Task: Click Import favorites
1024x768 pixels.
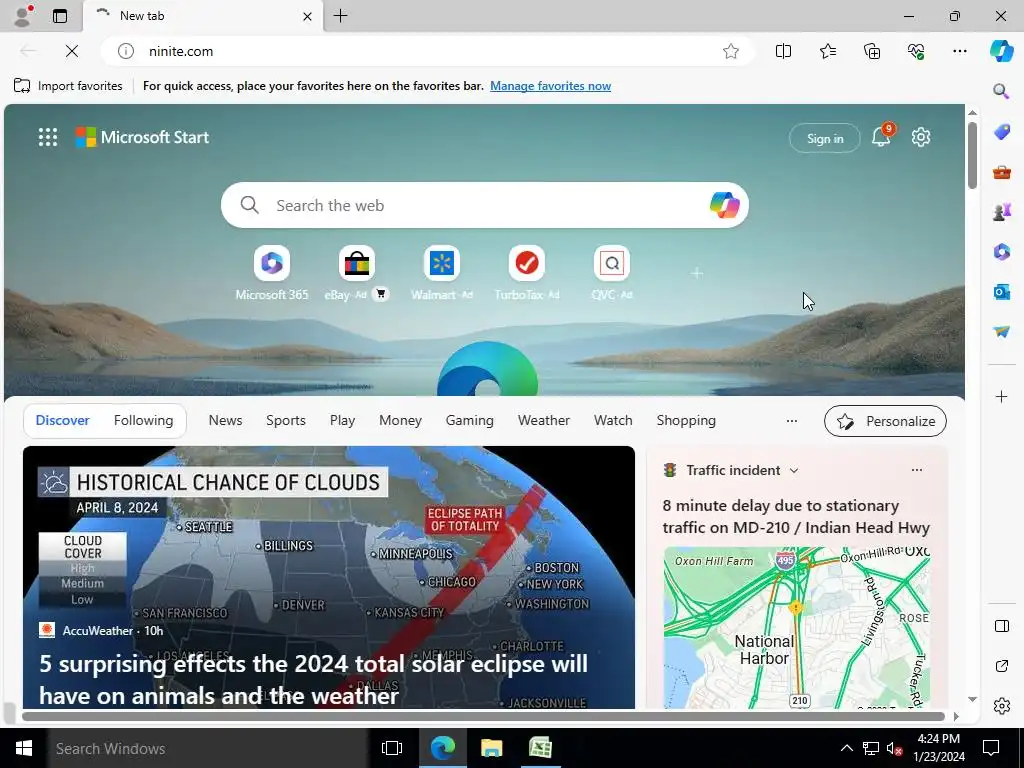Action: click(x=68, y=86)
